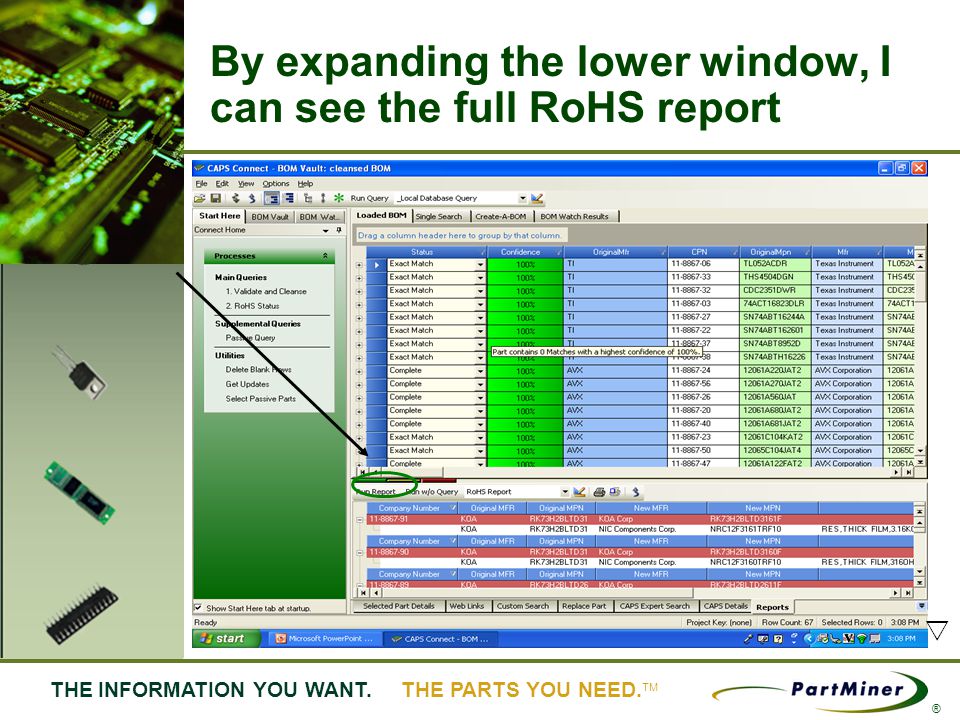Click the Open folder toolbar icon
This screenshot has height=720, width=960.
199,198
